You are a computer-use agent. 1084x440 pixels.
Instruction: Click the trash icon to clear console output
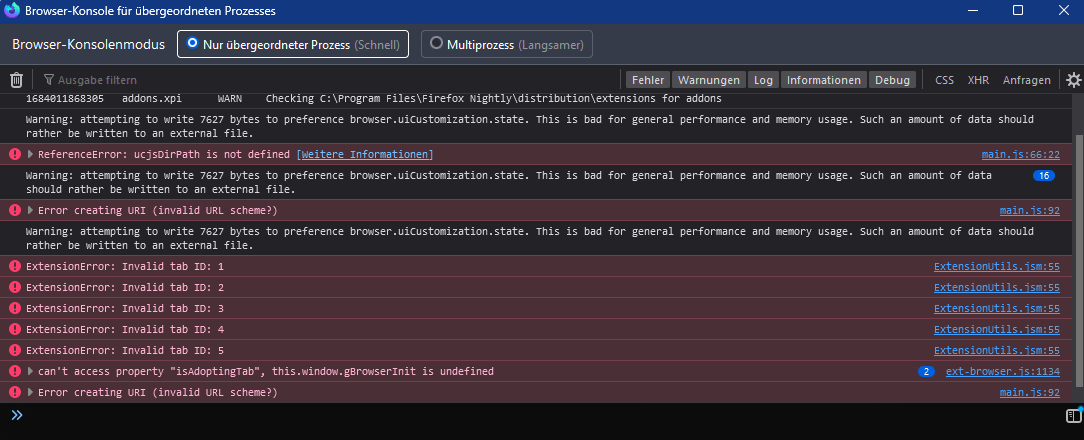pos(16,80)
